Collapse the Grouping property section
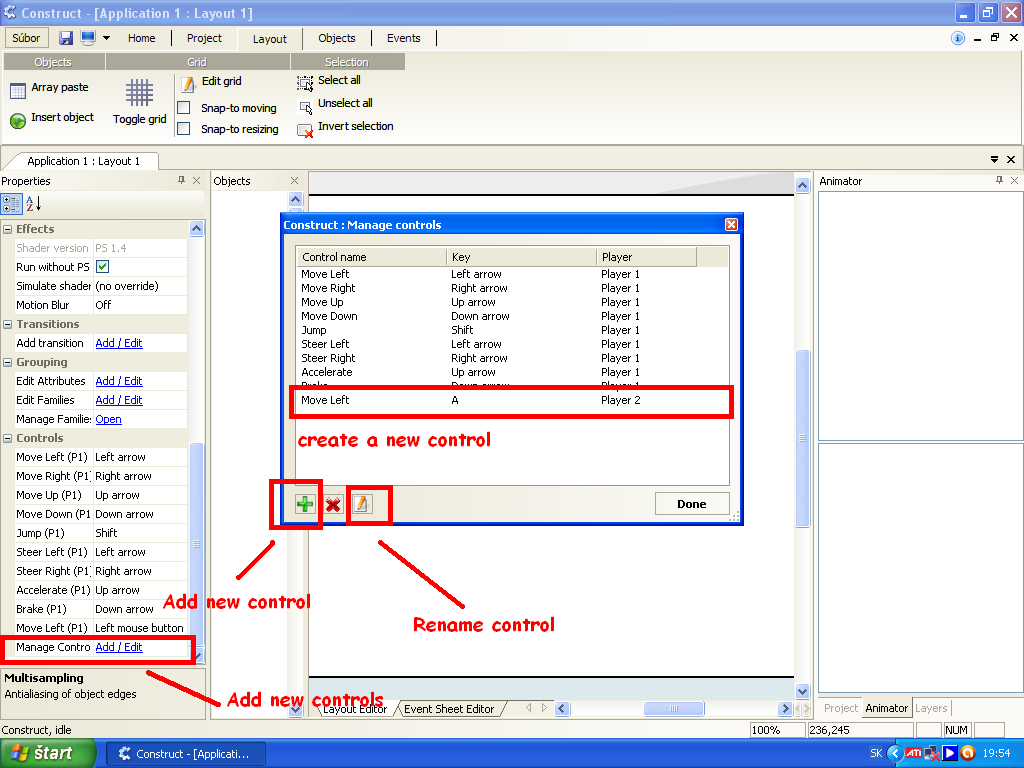The height and width of the screenshot is (768, 1024). point(8,362)
